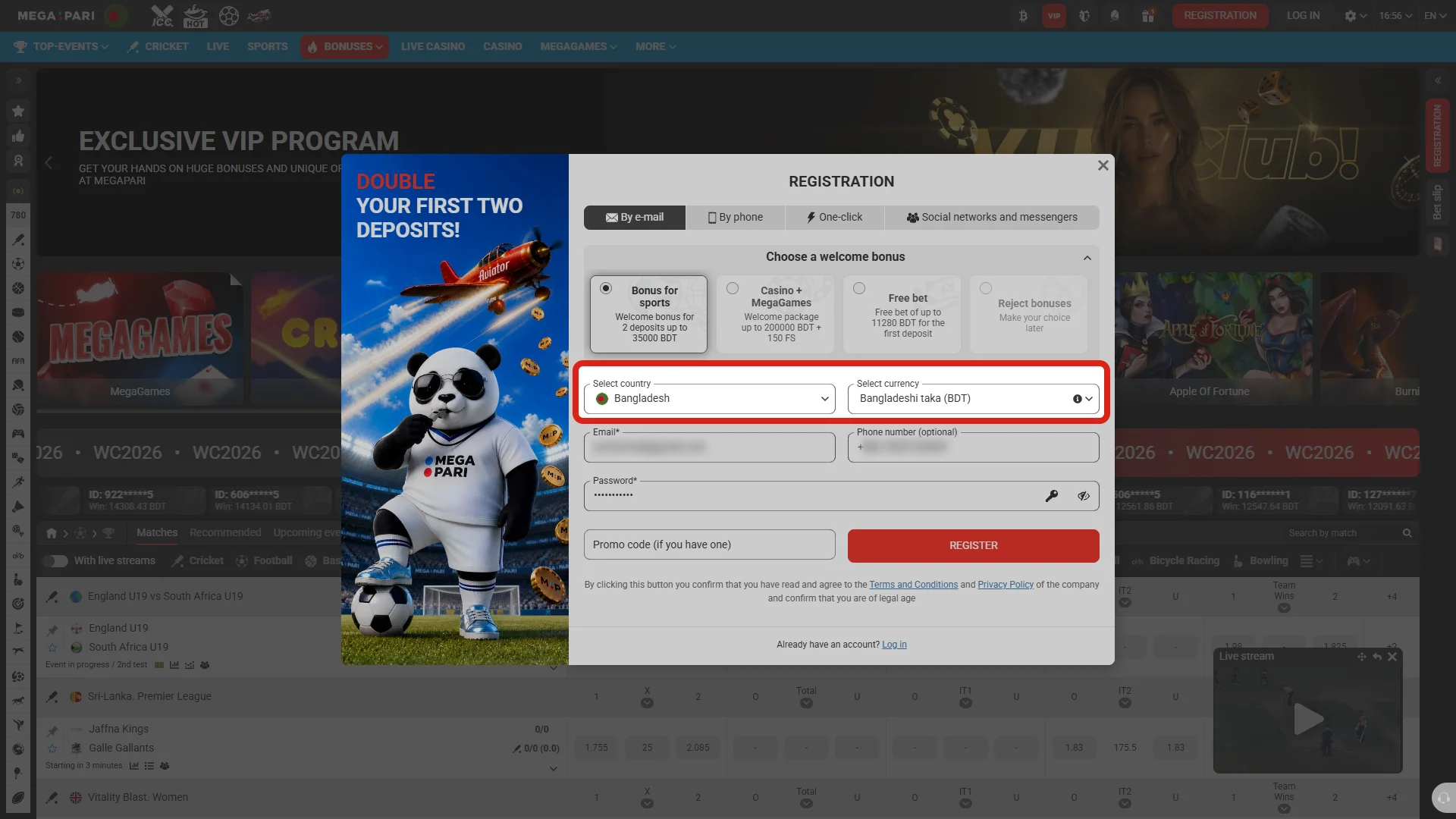Click the password key generator icon
This screenshot has width=1456, height=819.
pos(1052,496)
